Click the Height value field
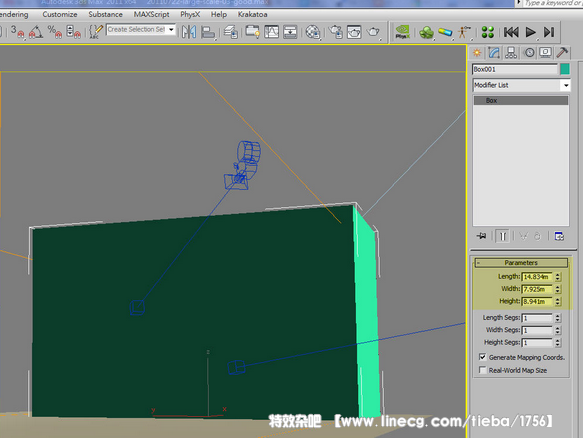Screen dimensions: 583x438 click(x=537, y=301)
